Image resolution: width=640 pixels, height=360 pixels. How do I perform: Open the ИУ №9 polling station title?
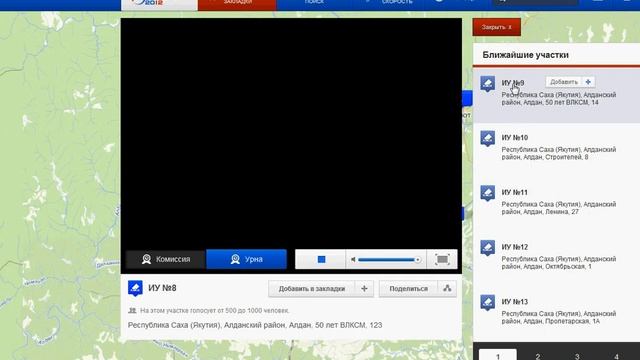(x=513, y=83)
